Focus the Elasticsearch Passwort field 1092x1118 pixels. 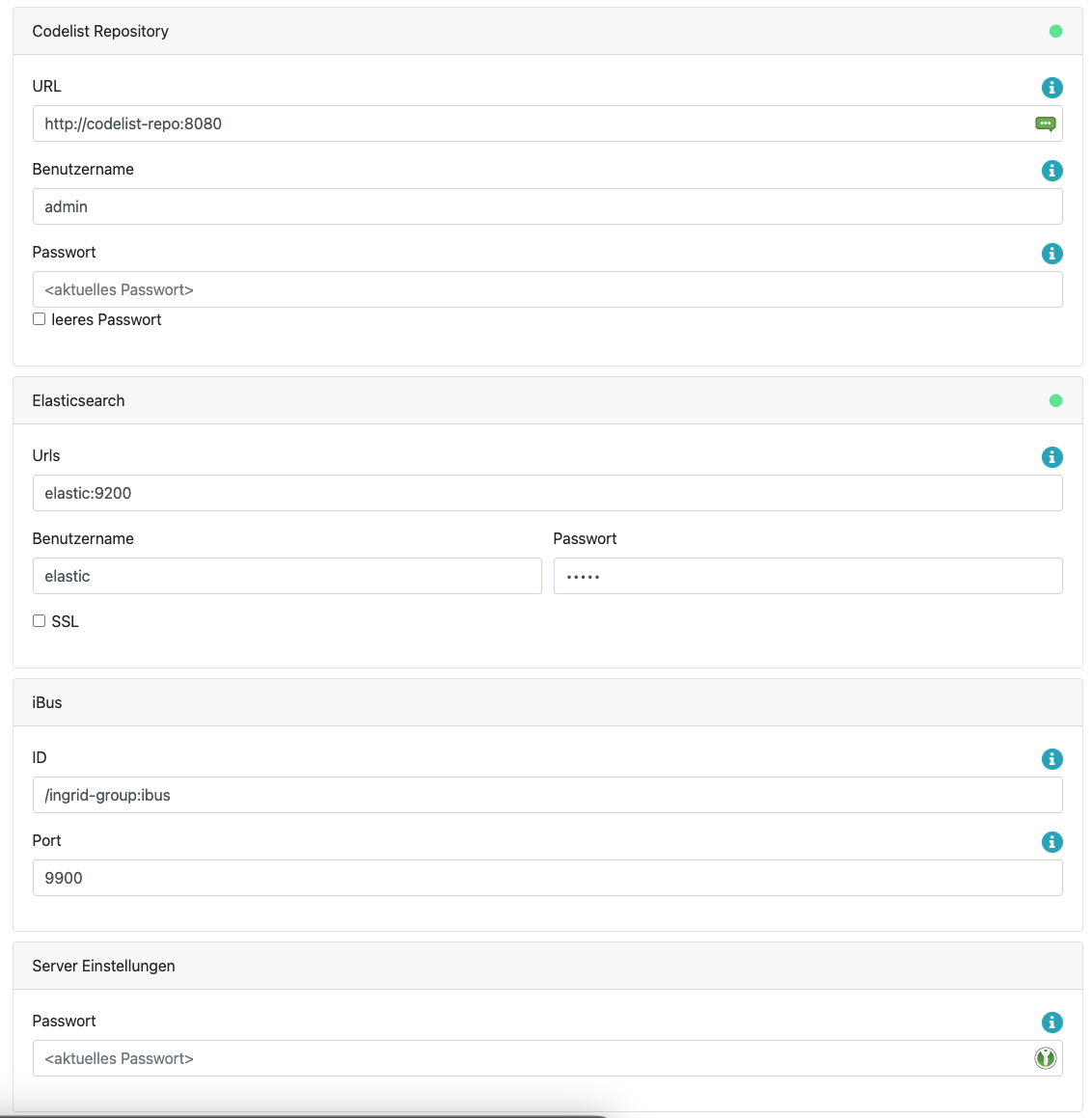807,576
